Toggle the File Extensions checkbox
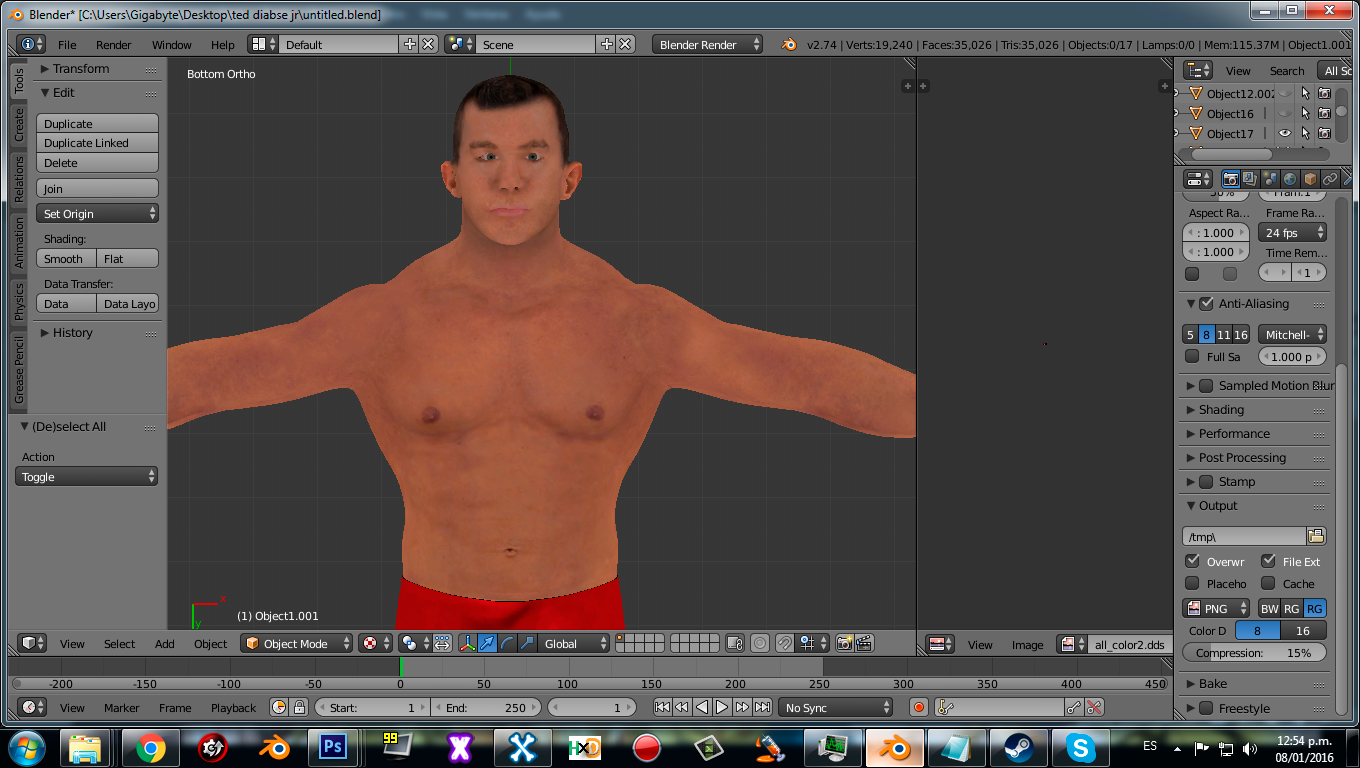This screenshot has width=1360, height=768. coord(1268,561)
